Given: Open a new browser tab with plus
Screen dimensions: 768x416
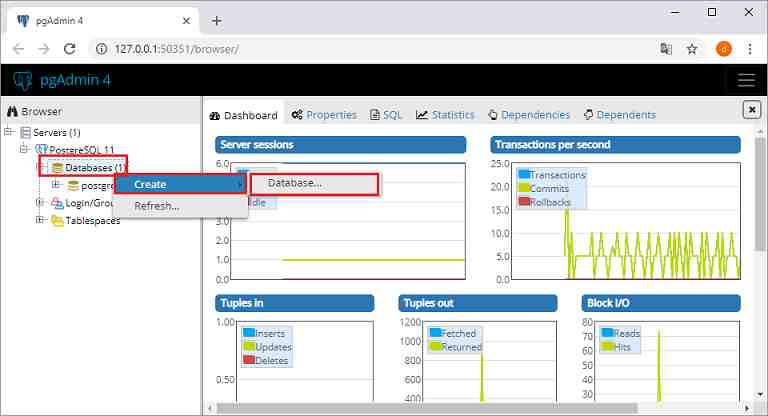Looking at the screenshot, I should click(x=216, y=21).
